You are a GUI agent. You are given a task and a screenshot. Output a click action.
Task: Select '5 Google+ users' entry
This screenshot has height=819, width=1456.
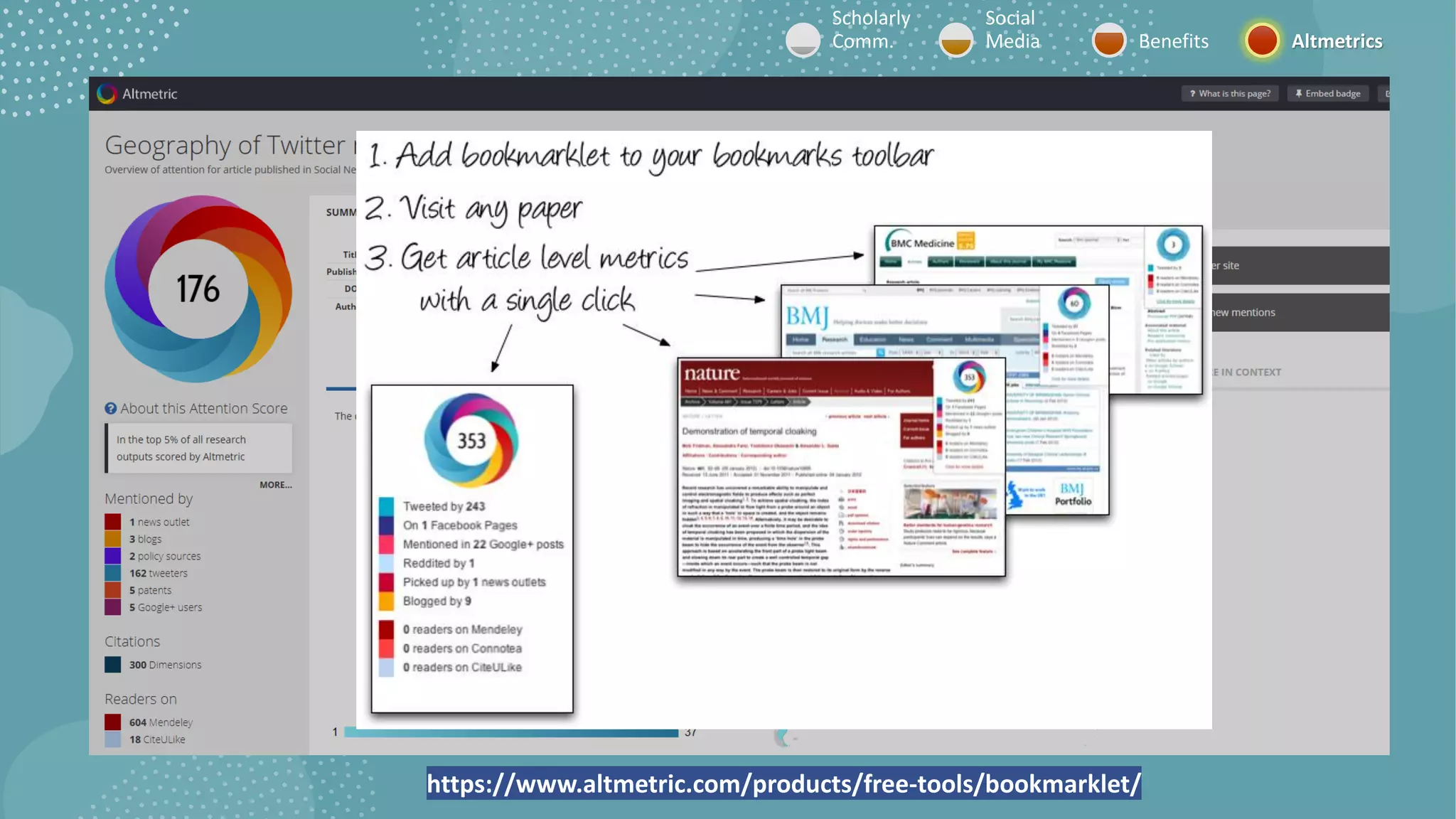(x=166, y=607)
